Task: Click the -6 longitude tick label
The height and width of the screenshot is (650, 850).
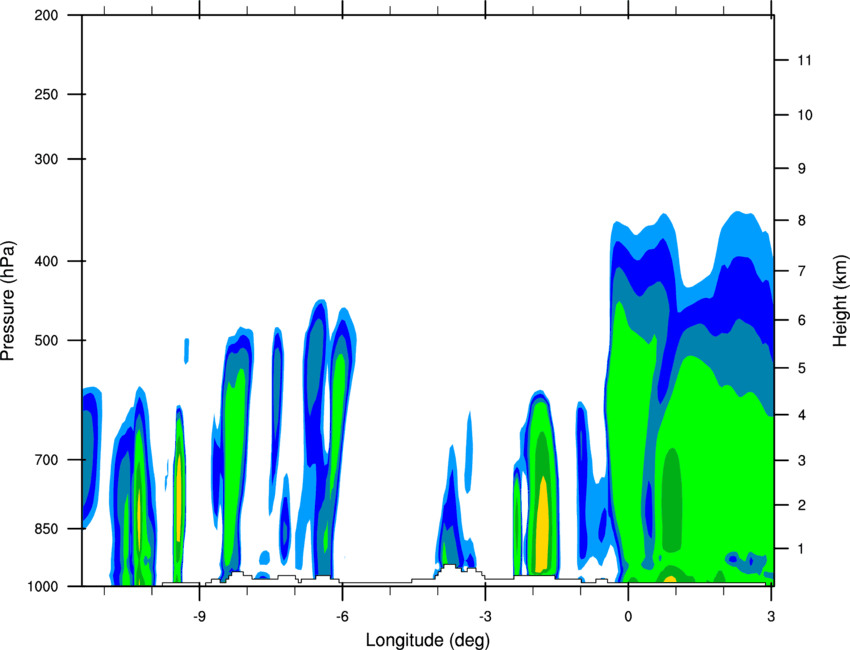Action: [342, 616]
